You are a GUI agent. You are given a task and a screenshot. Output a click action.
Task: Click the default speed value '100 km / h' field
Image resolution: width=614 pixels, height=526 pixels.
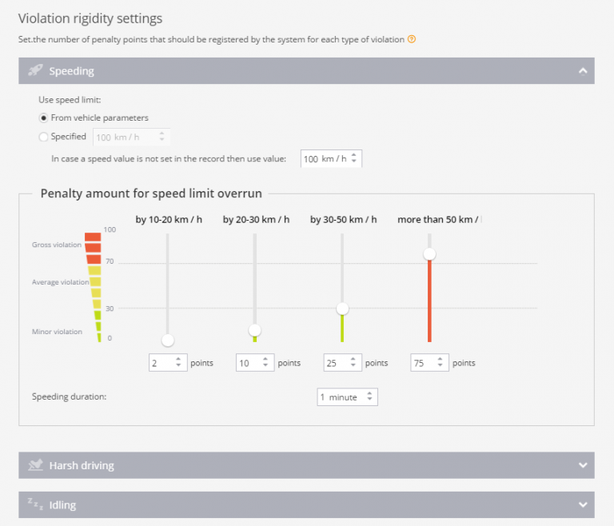click(x=324, y=158)
